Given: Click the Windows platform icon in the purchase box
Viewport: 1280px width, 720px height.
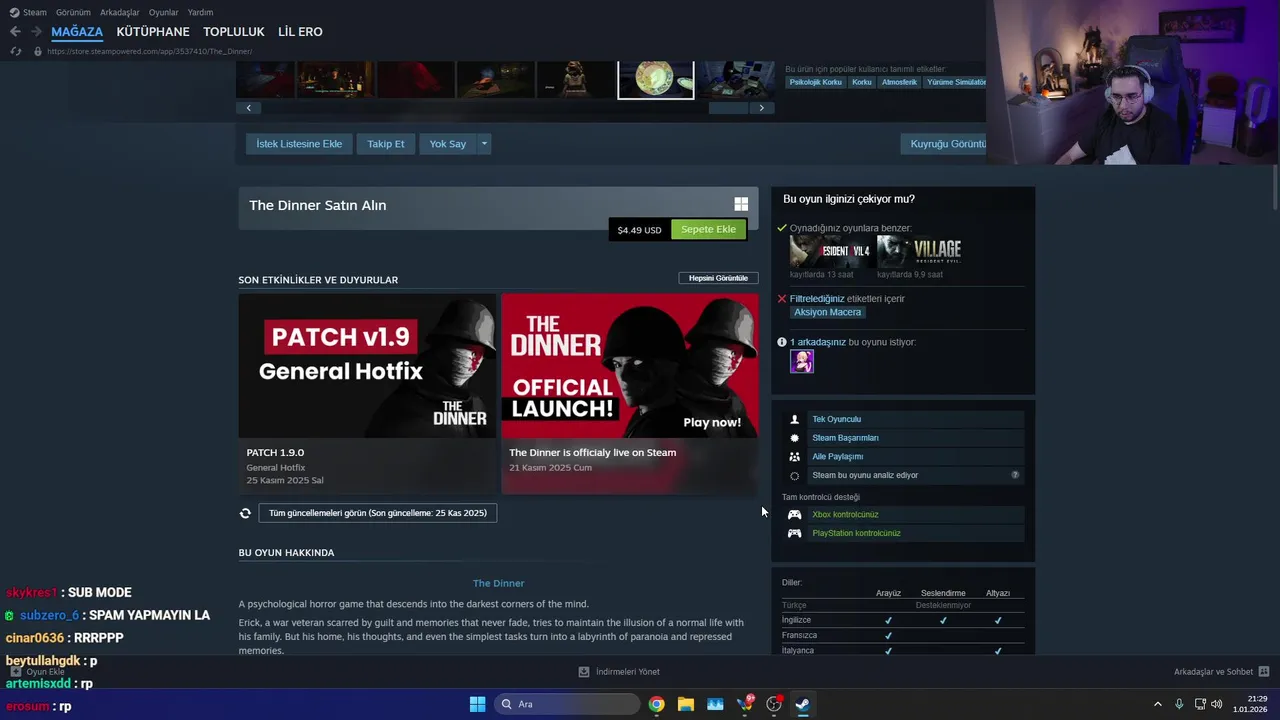Looking at the screenshot, I should click(741, 204).
